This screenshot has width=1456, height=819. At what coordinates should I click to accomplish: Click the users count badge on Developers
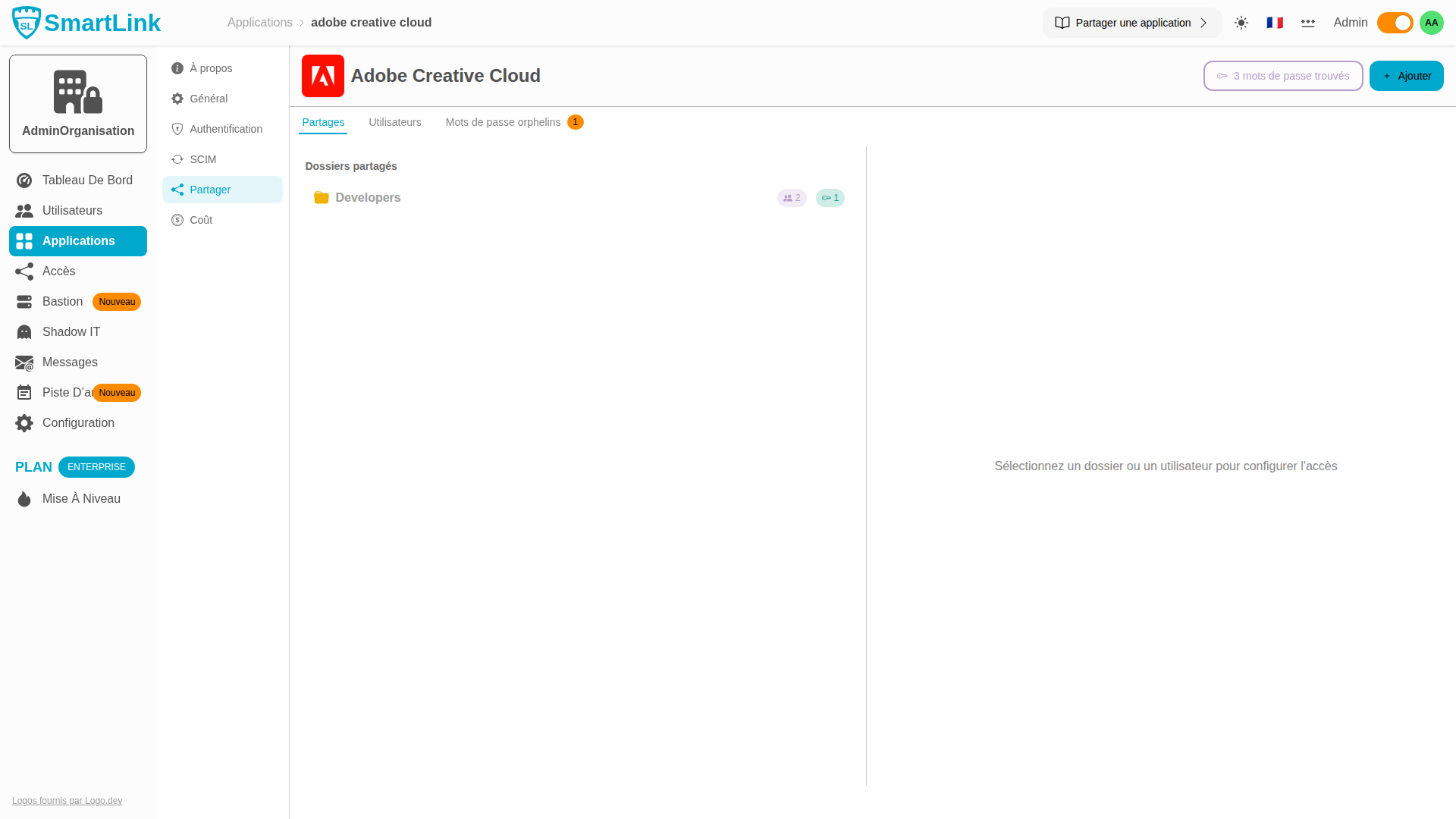(792, 197)
